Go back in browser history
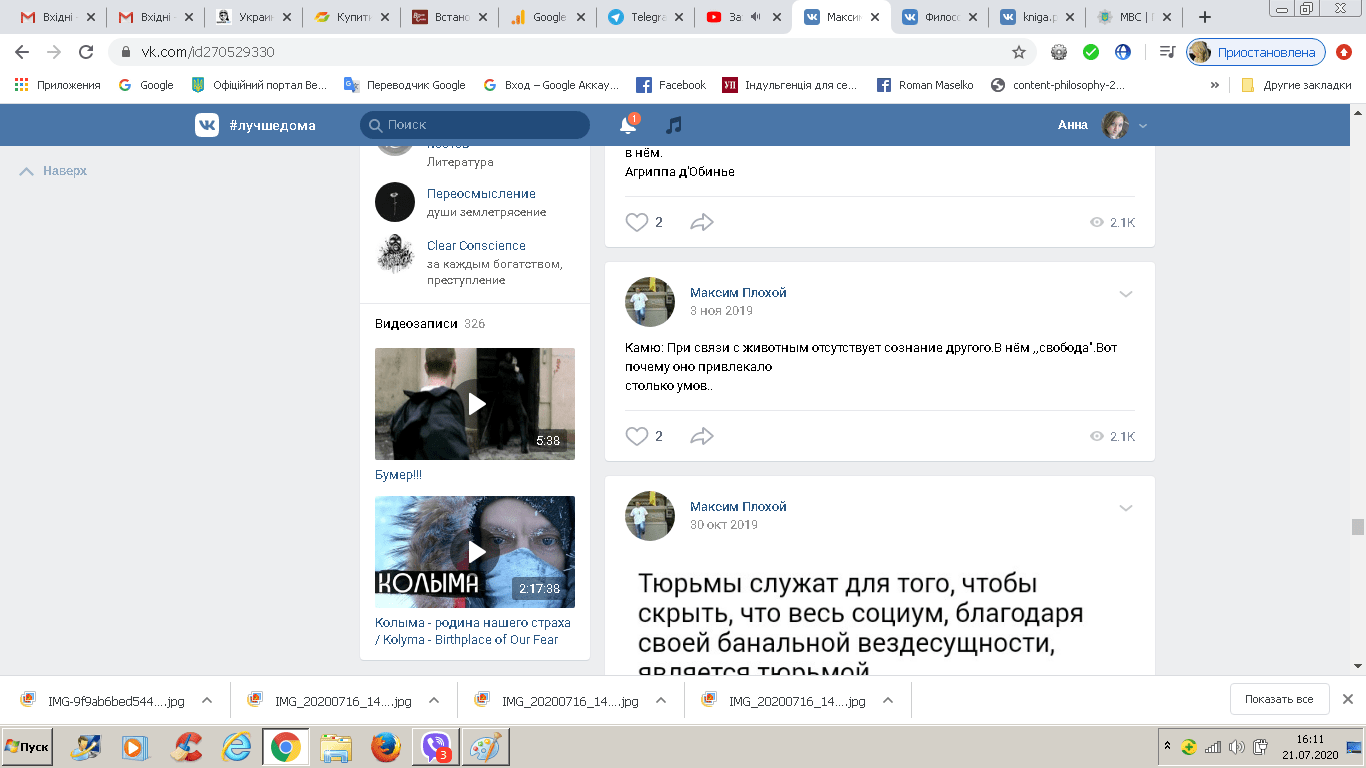The height and width of the screenshot is (768, 1366). [x=22, y=52]
